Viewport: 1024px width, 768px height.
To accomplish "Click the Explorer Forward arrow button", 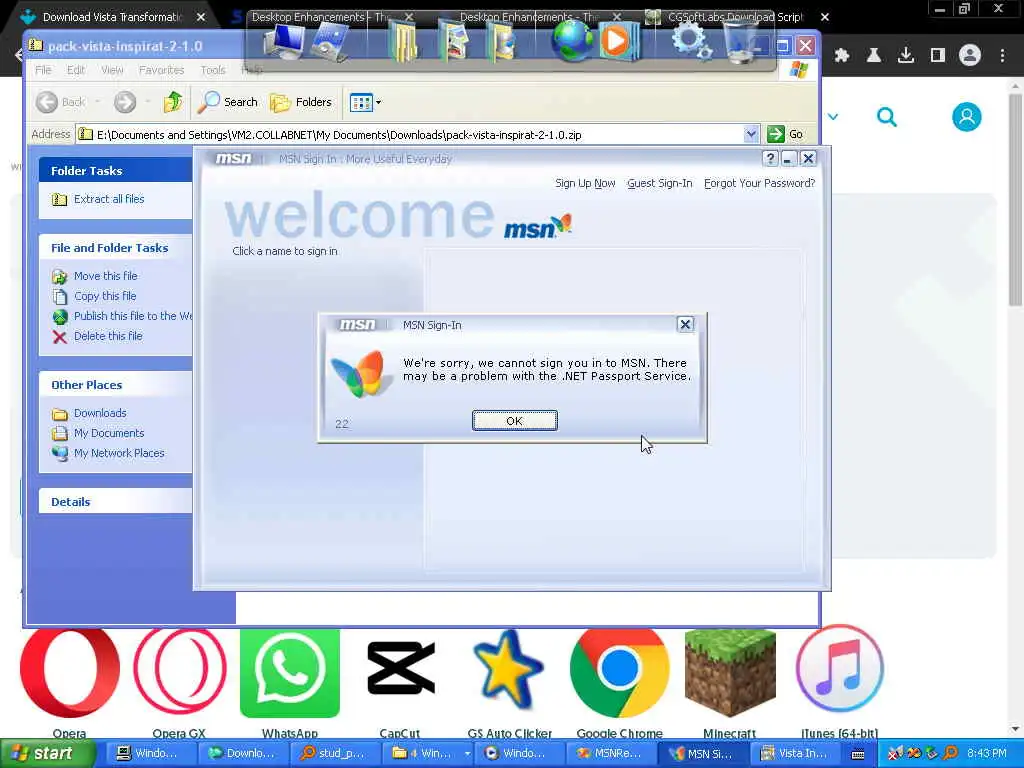I will coord(125,102).
